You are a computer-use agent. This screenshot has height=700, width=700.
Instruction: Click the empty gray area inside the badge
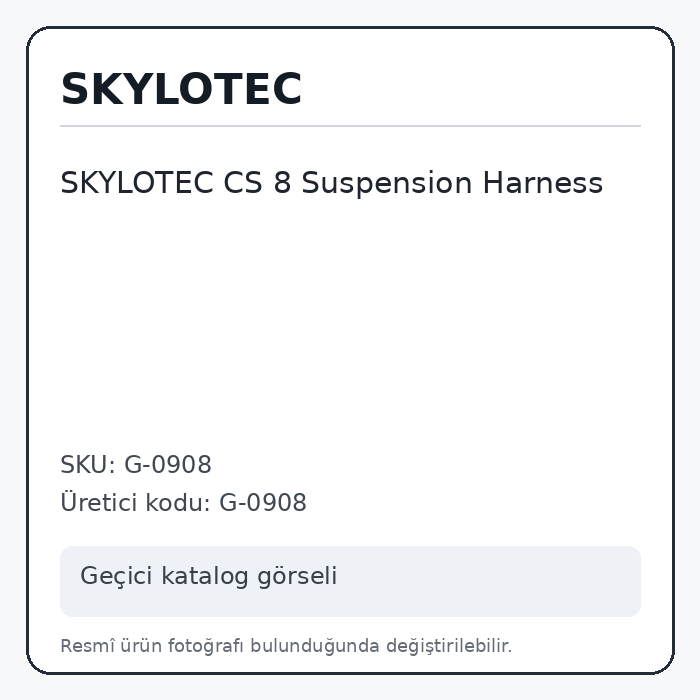point(489,581)
